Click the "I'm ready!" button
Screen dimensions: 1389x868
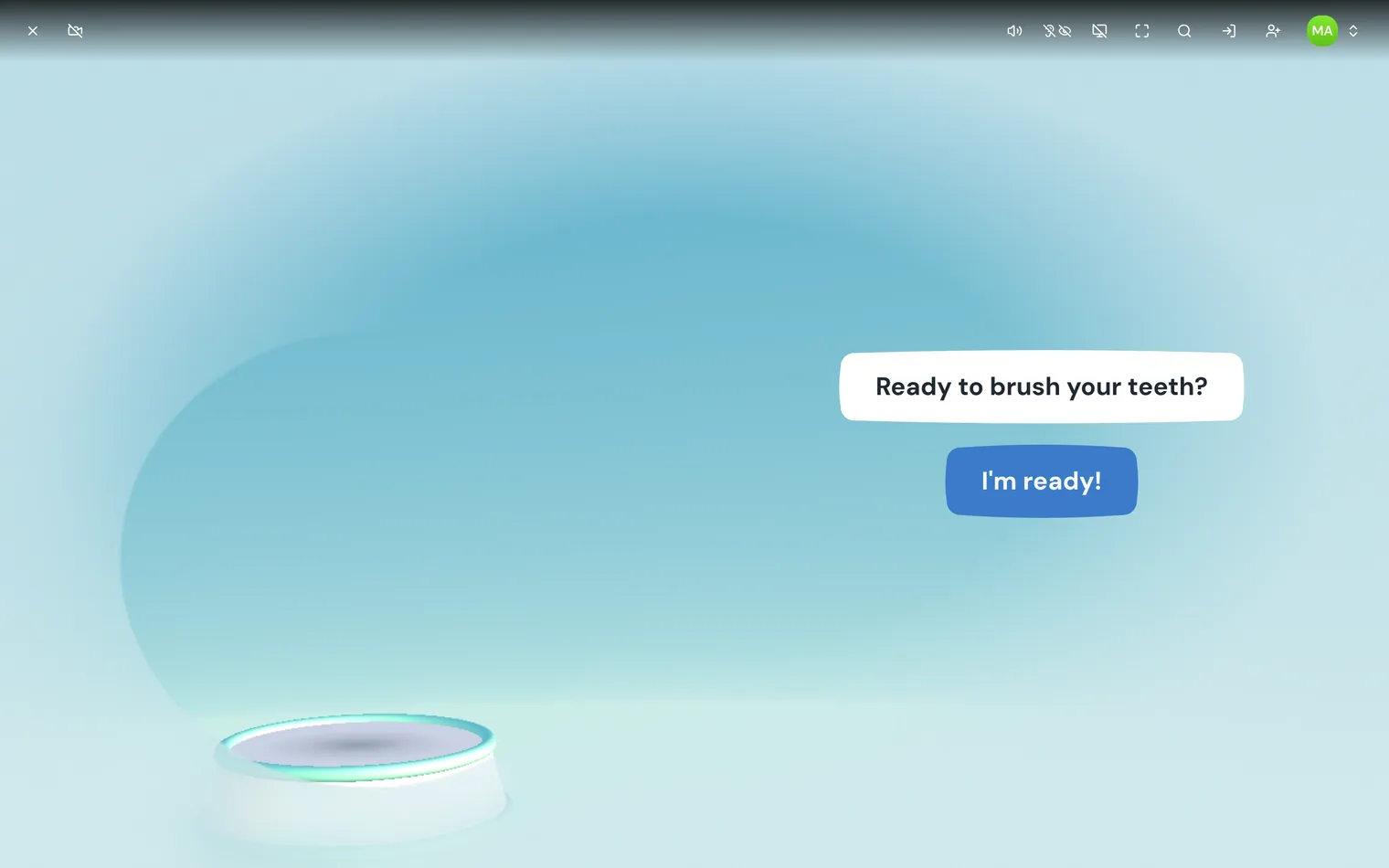tap(1042, 482)
